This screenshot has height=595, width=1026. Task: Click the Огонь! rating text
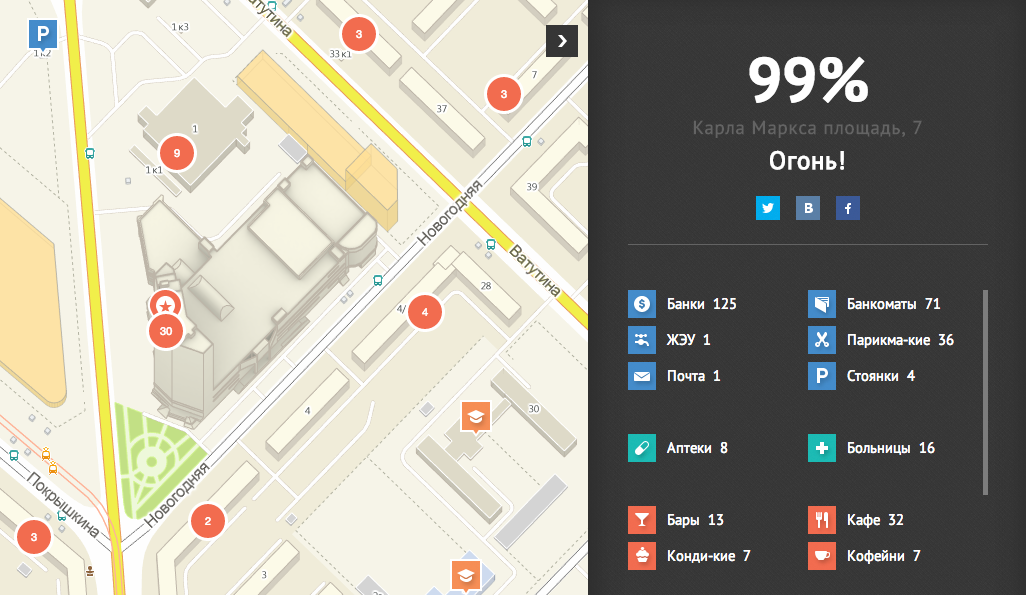[807, 161]
